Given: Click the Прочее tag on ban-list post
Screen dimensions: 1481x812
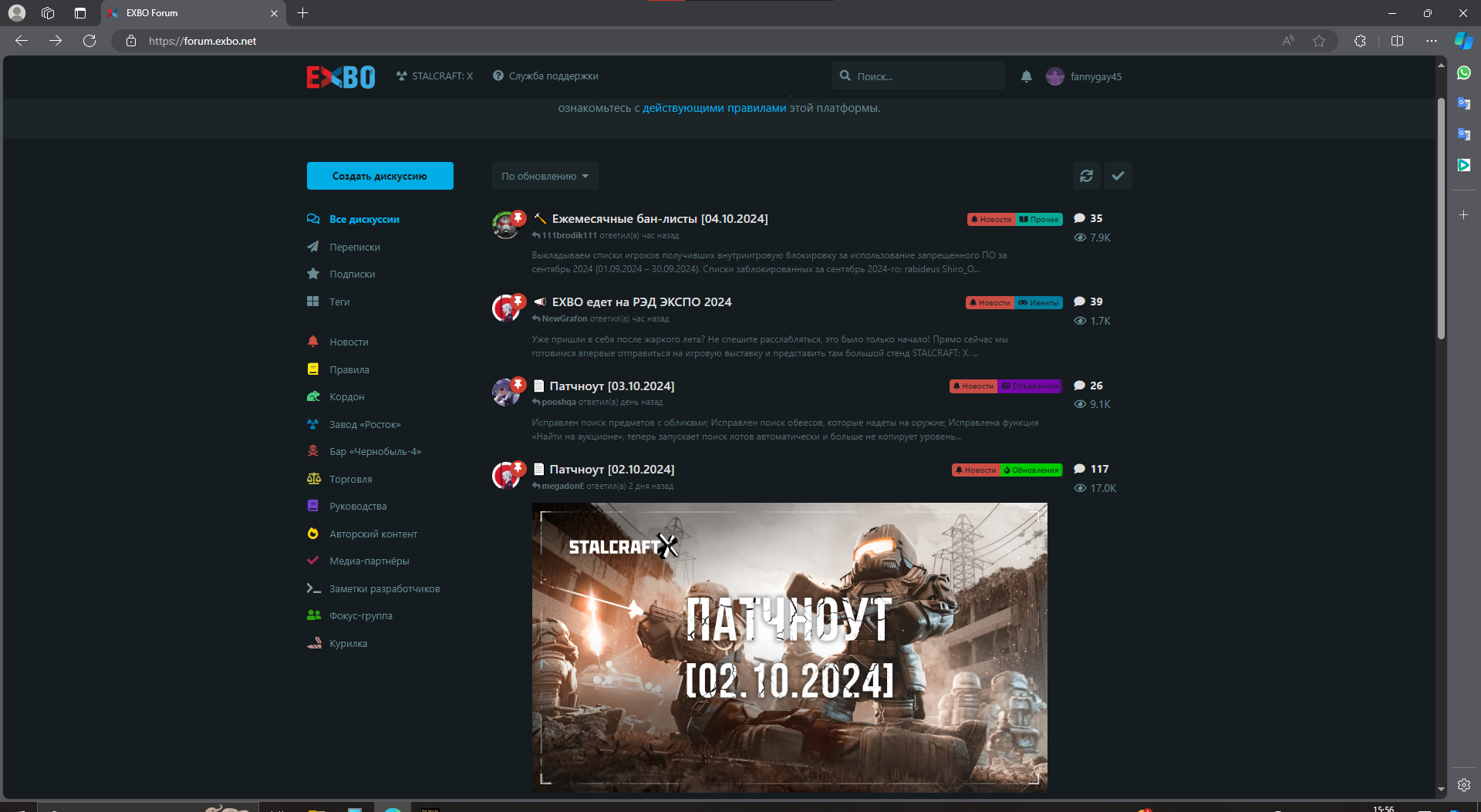Looking at the screenshot, I should (x=1039, y=220).
